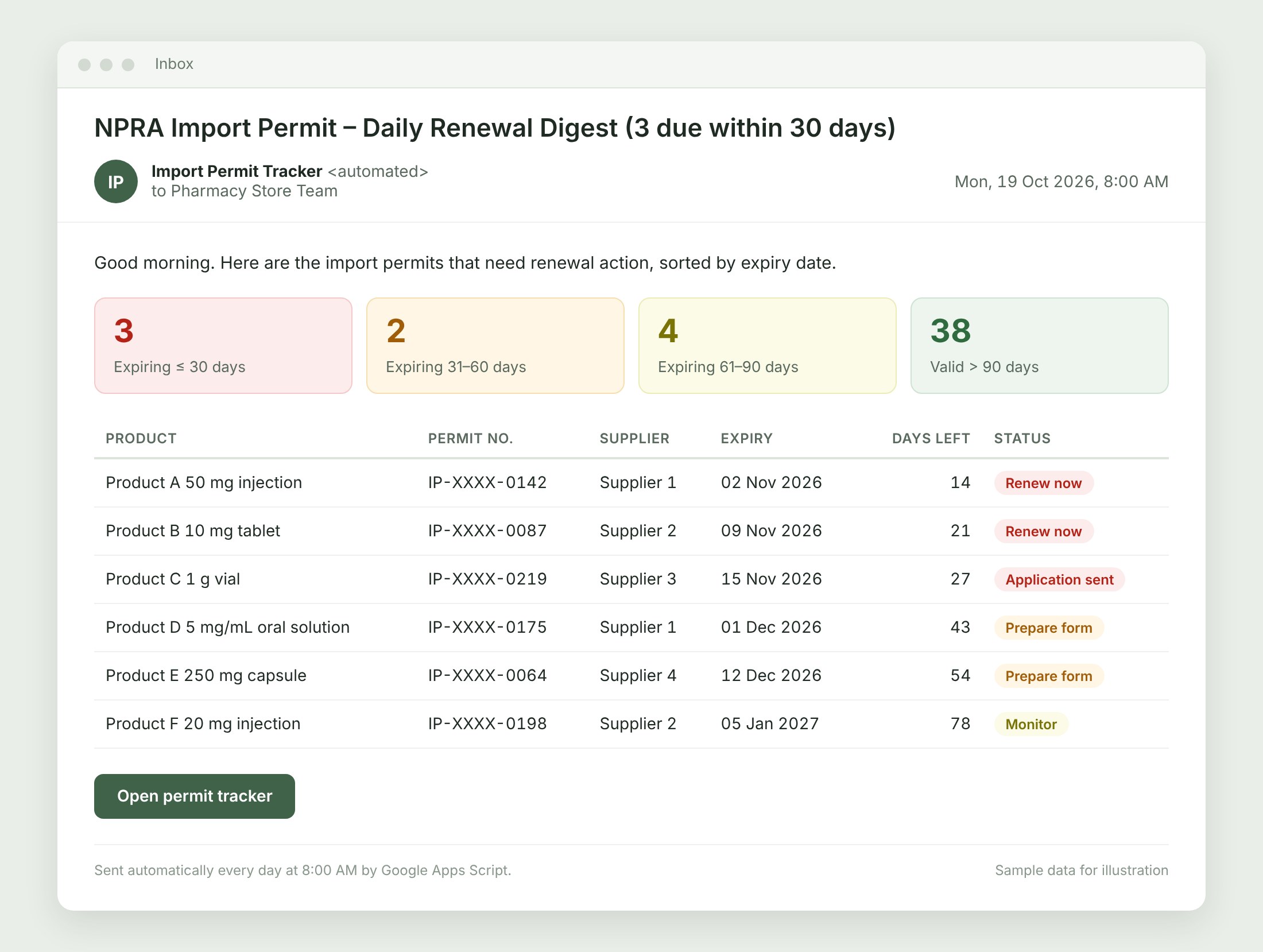Click Product E 250 mg capsule

click(x=206, y=675)
